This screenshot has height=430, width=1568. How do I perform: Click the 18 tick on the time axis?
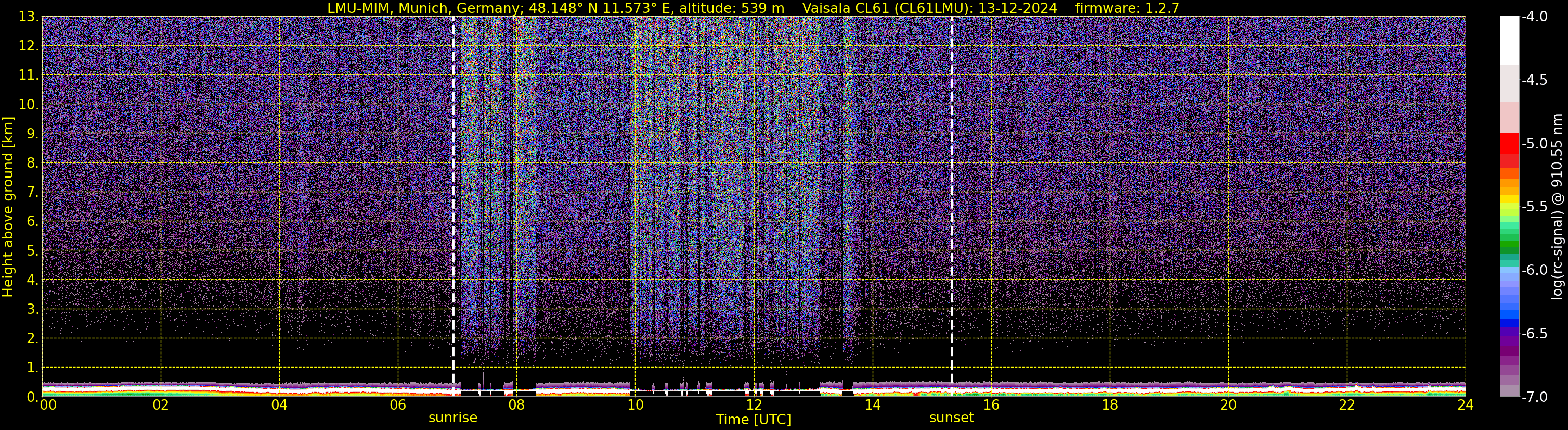pos(1110,405)
